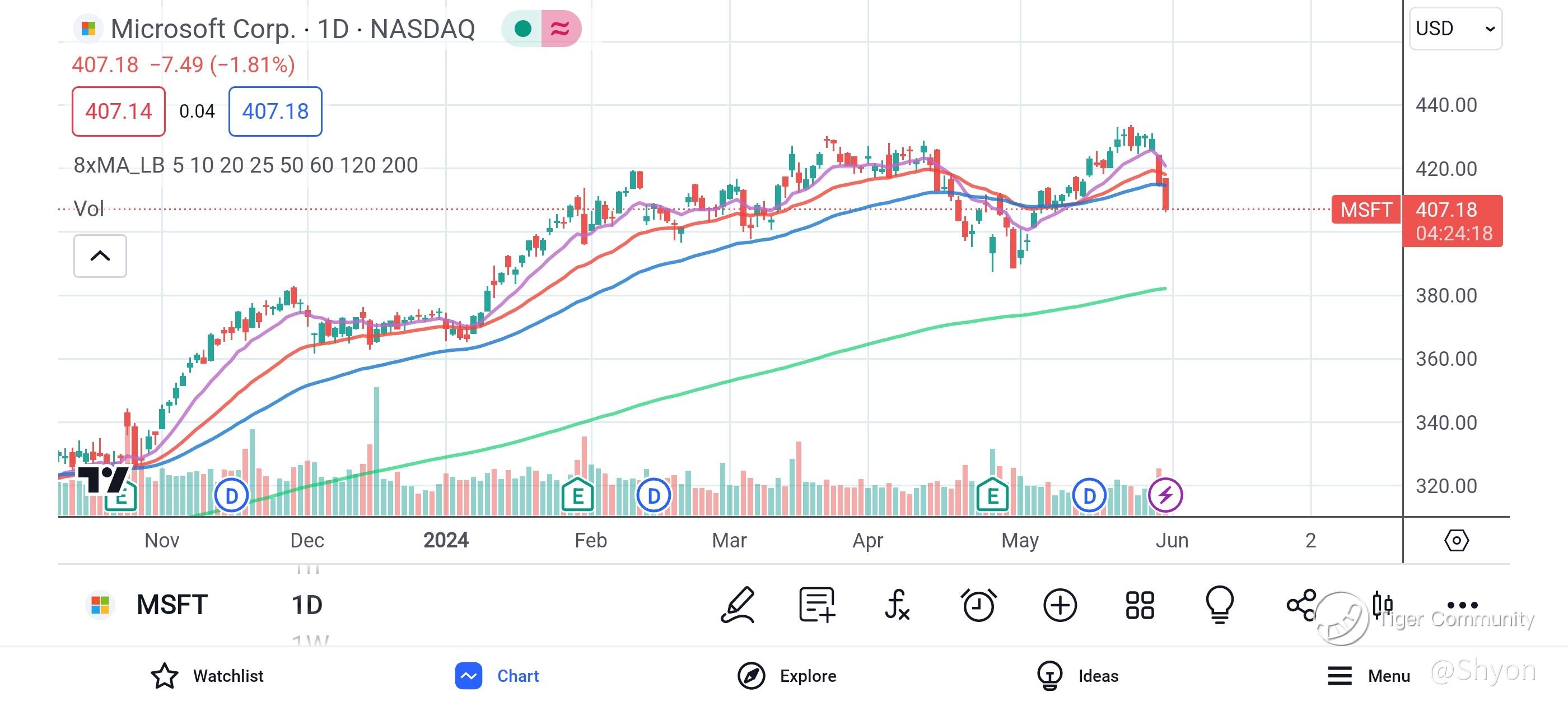Click the 440.00 price axis label
This screenshot has width=1568, height=706.
(1446, 105)
